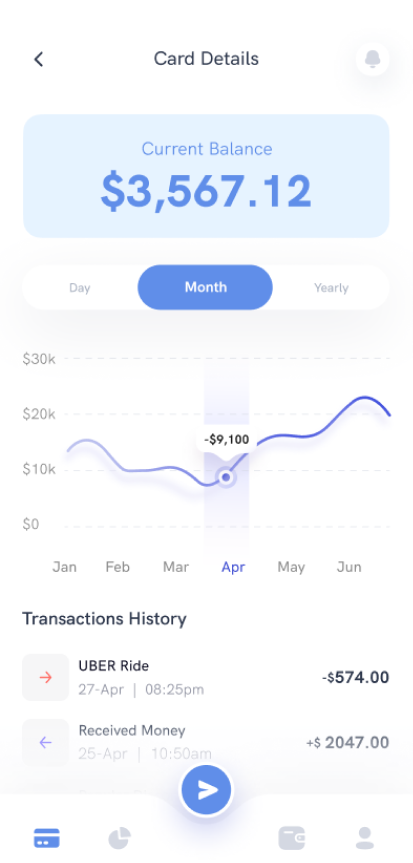Select the Month period tab
The width and height of the screenshot is (413, 863).
coord(205,287)
